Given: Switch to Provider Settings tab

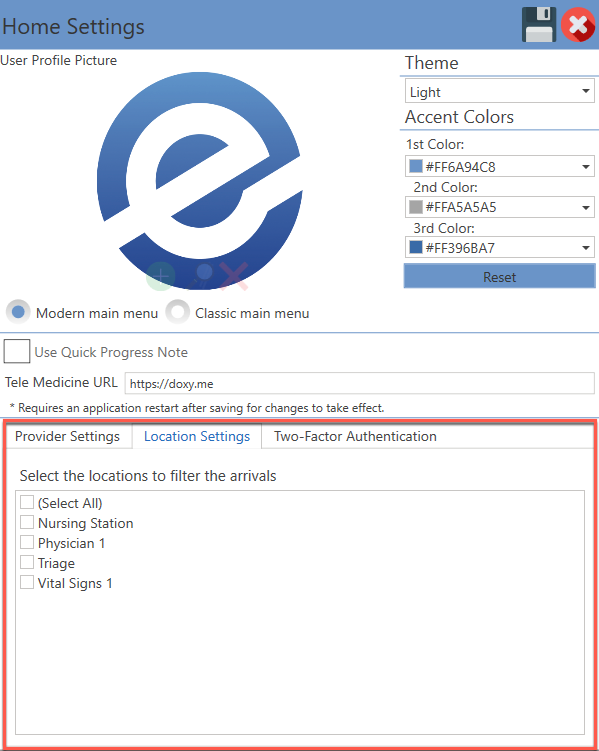Looking at the screenshot, I should (68, 436).
